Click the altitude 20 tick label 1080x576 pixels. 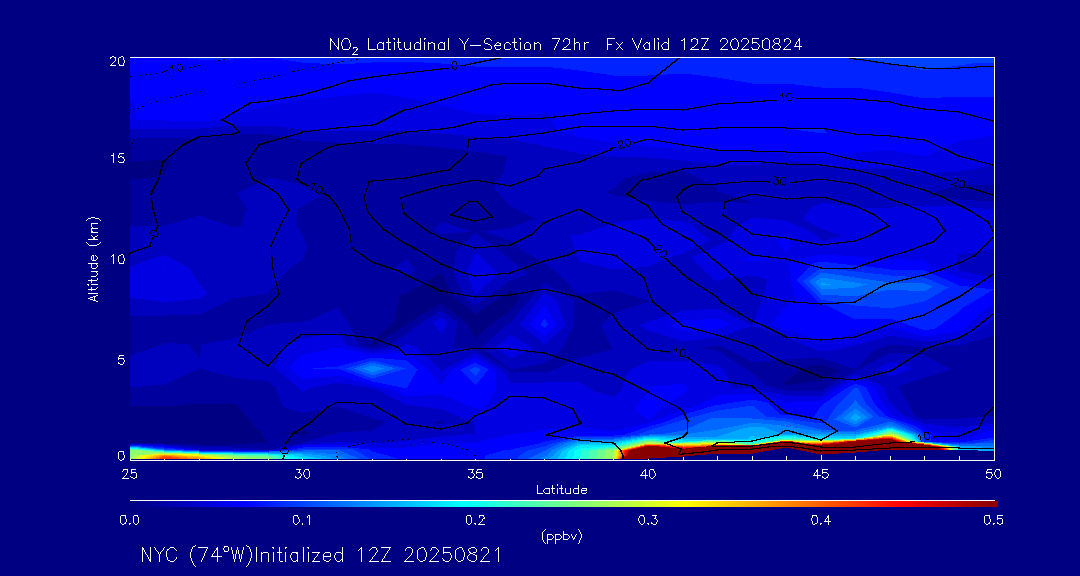click(116, 61)
